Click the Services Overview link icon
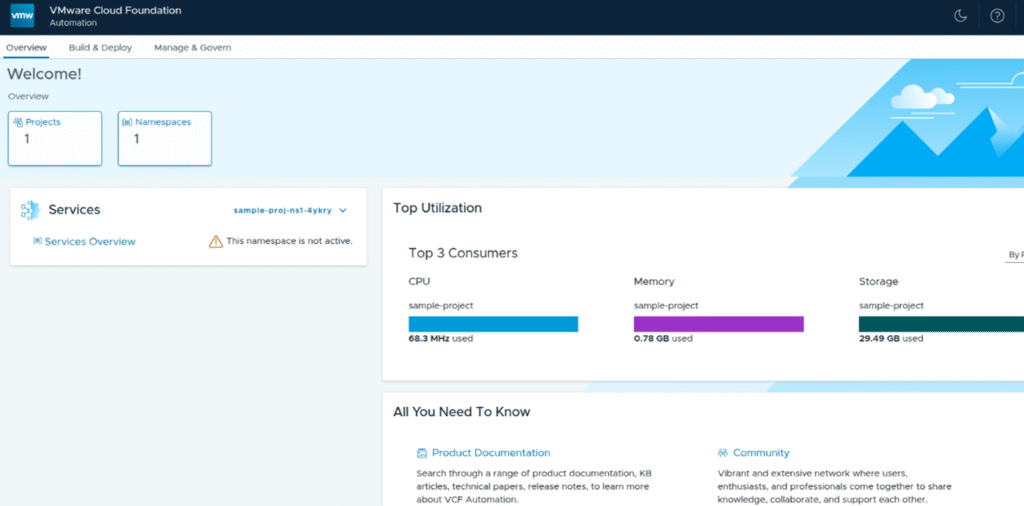The height and width of the screenshot is (506, 1024). click(38, 241)
